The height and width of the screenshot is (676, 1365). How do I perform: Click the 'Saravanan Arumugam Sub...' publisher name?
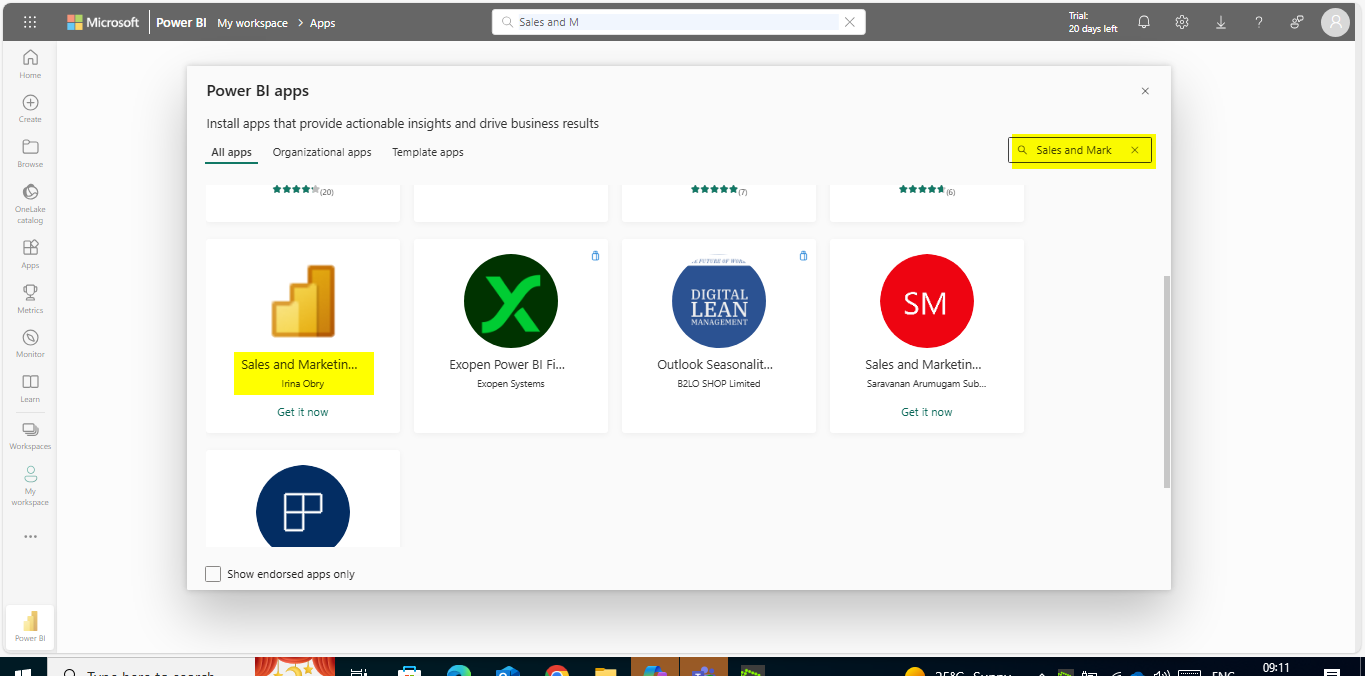tap(927, 384)
